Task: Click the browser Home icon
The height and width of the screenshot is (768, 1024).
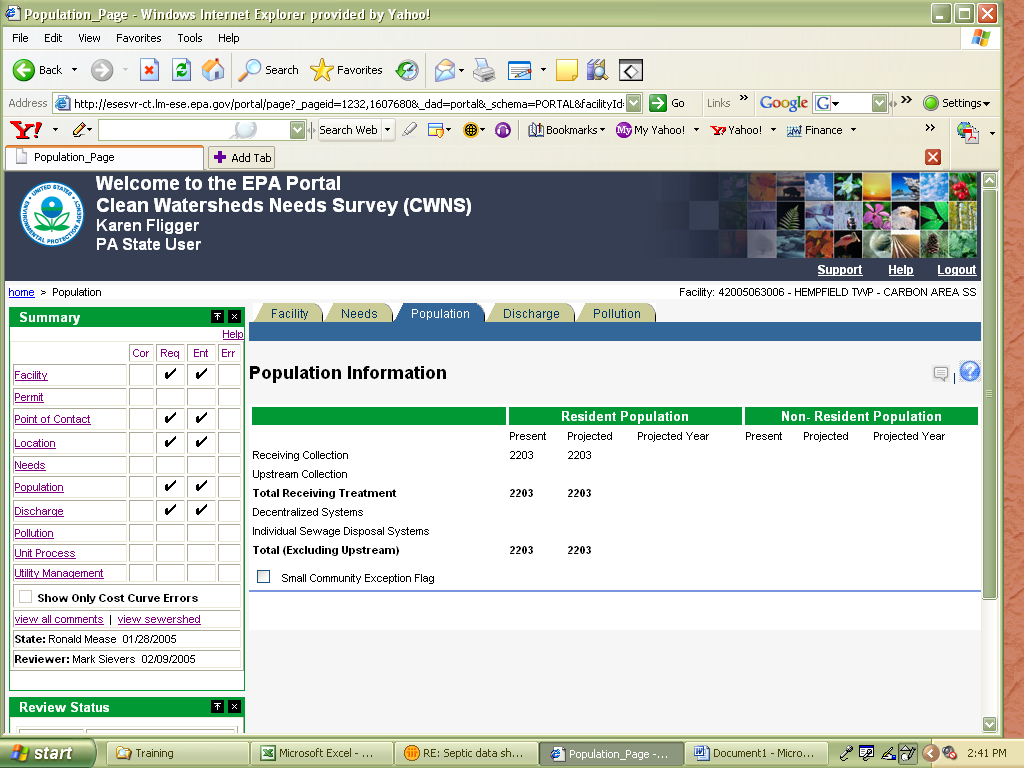Action: [x=213, y=70]
